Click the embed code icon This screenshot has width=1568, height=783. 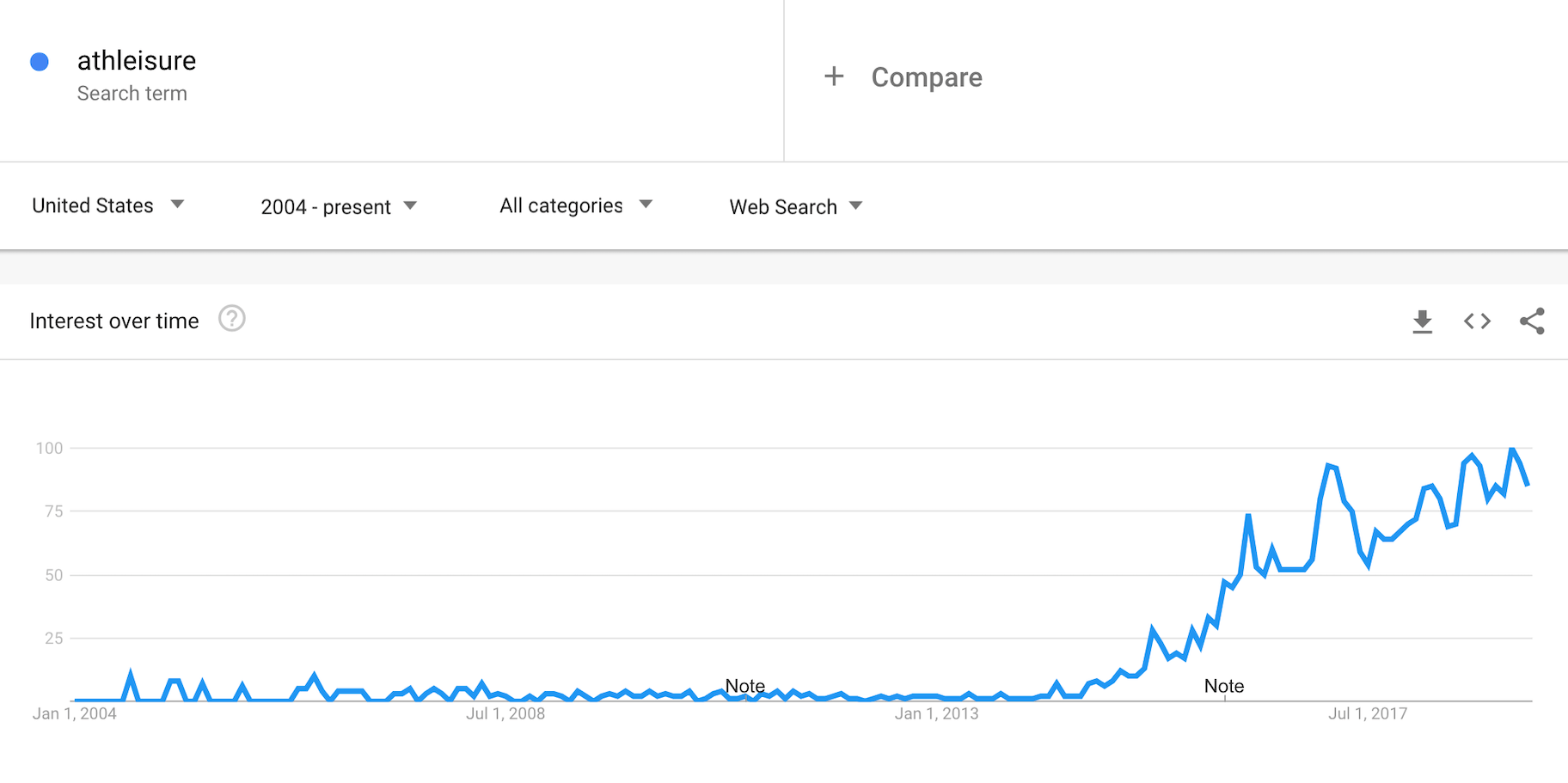pos(1477,321)
